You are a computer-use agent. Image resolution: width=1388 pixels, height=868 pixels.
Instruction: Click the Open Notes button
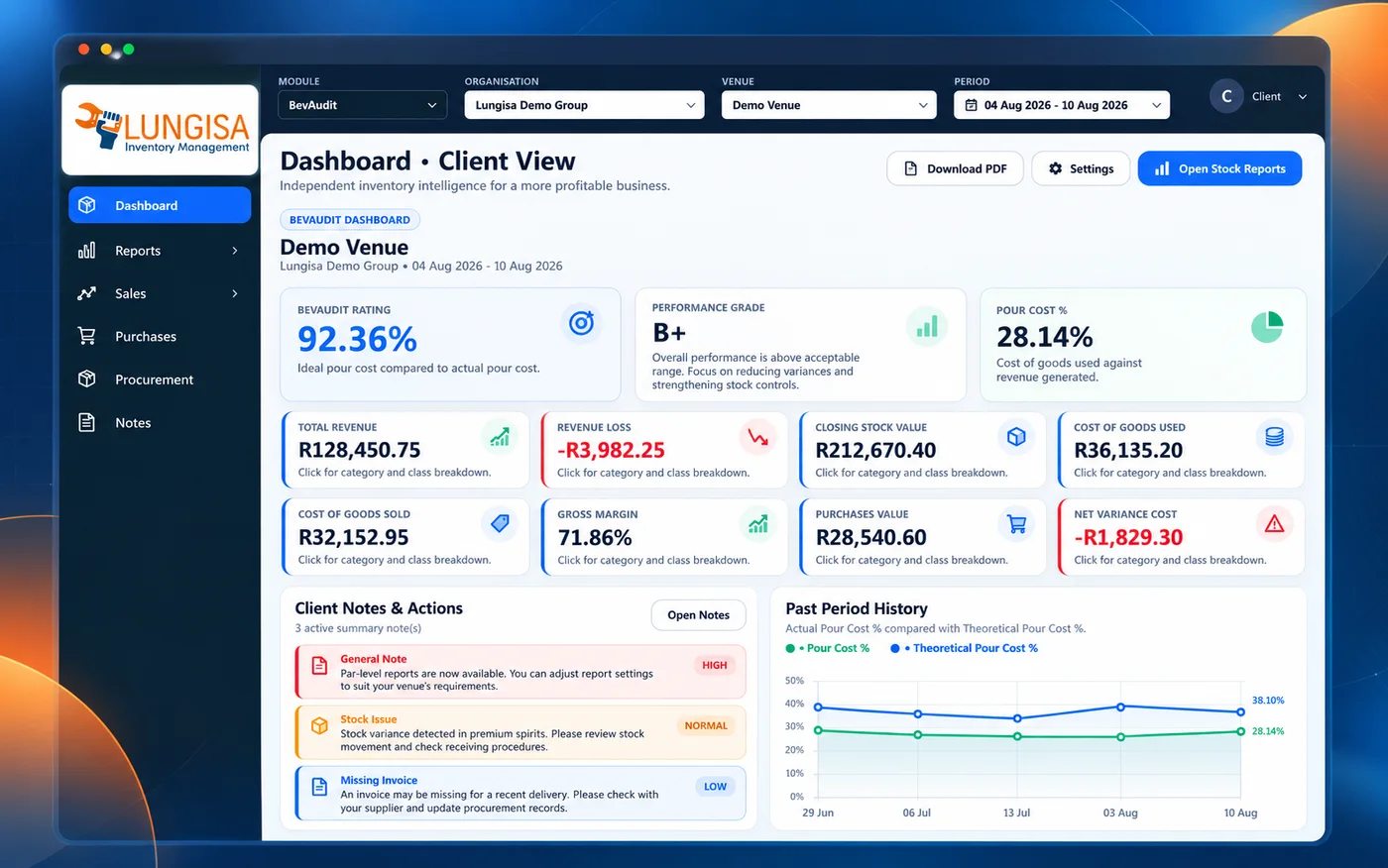click(x=698, y=615)
